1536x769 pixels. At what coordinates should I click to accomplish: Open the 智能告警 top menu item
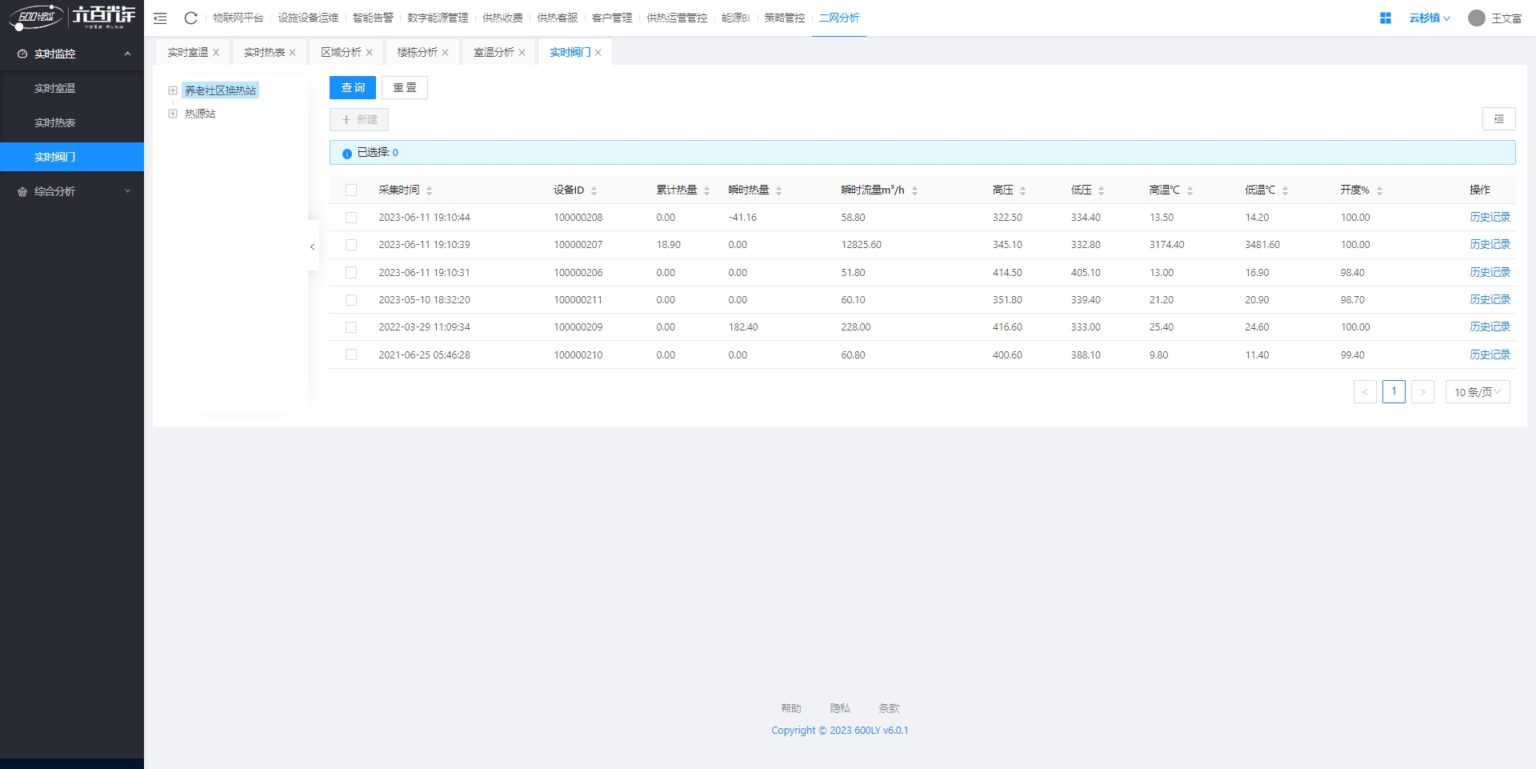coord(373,18)
